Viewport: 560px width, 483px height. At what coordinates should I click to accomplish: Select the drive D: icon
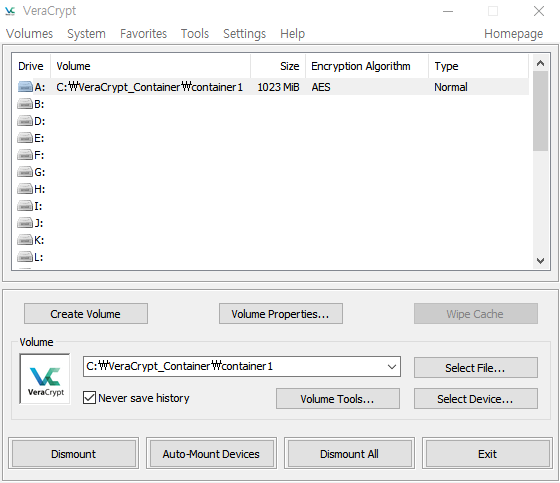click(25, 121)
